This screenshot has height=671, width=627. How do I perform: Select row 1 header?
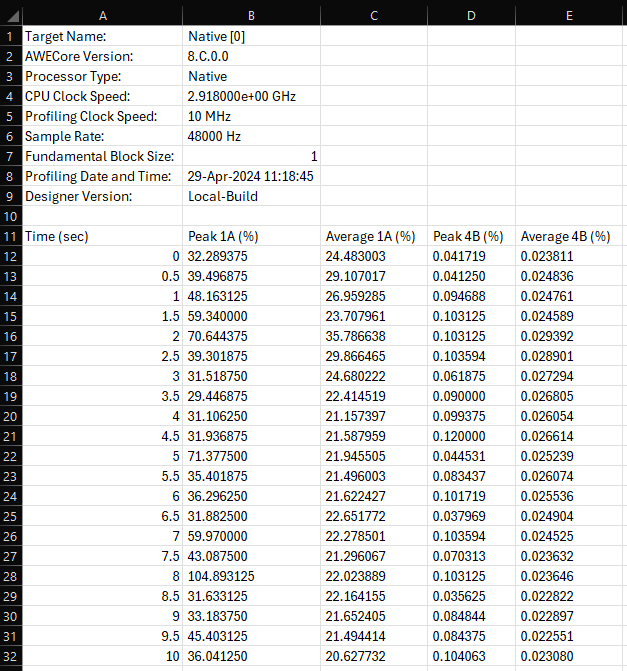coord(10,36)
